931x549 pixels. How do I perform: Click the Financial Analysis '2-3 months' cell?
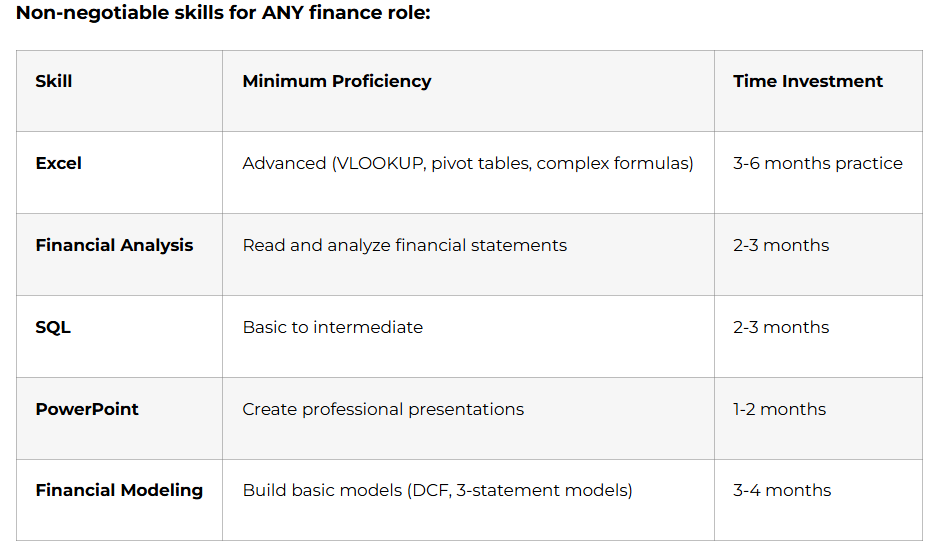(781, 246)
